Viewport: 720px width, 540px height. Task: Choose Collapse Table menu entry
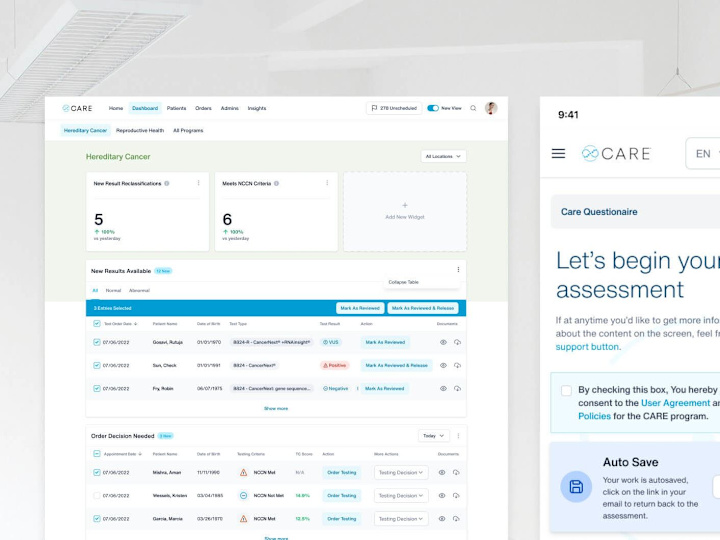[x=404, y=282]
